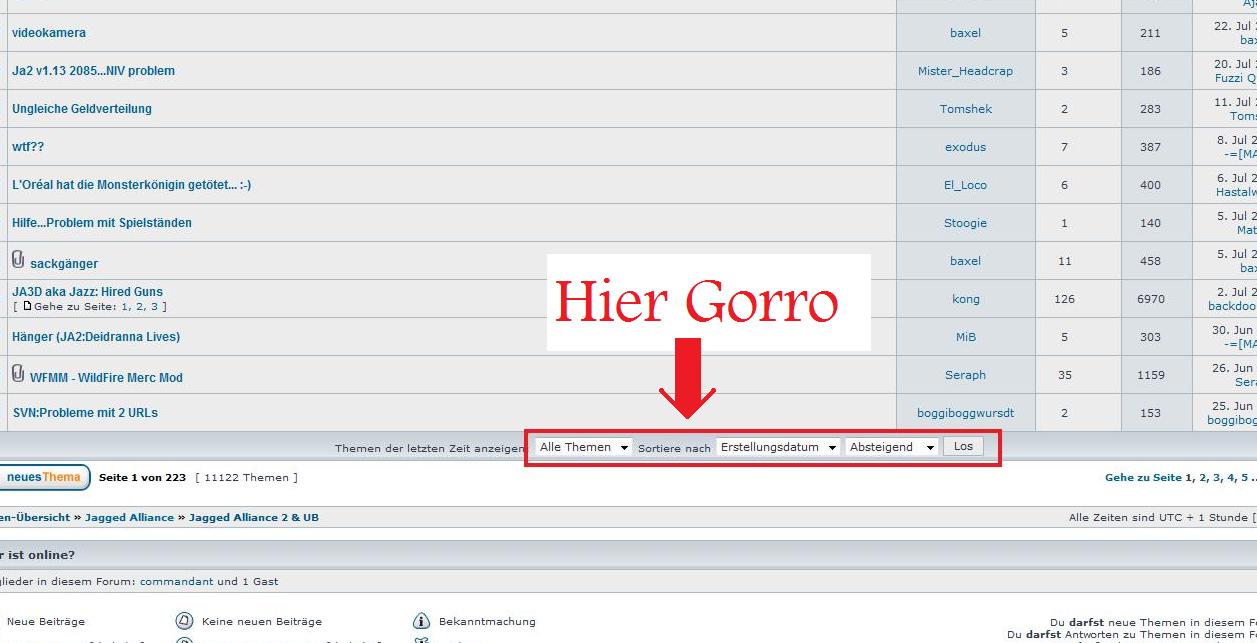
Task: Open the Hänger (JA2:Deidranna Lives) thread
Action: click(96, 337)
